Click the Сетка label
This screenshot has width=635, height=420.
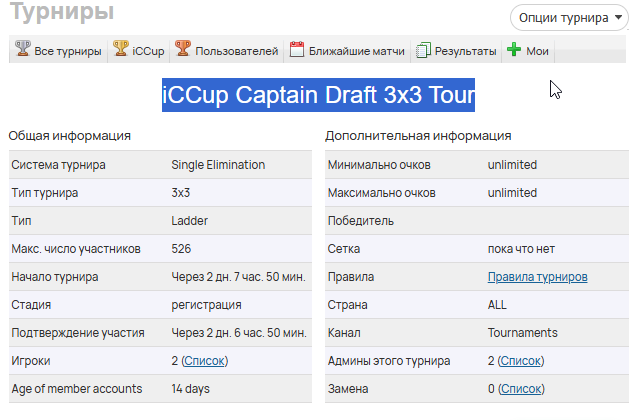point(343,249)
